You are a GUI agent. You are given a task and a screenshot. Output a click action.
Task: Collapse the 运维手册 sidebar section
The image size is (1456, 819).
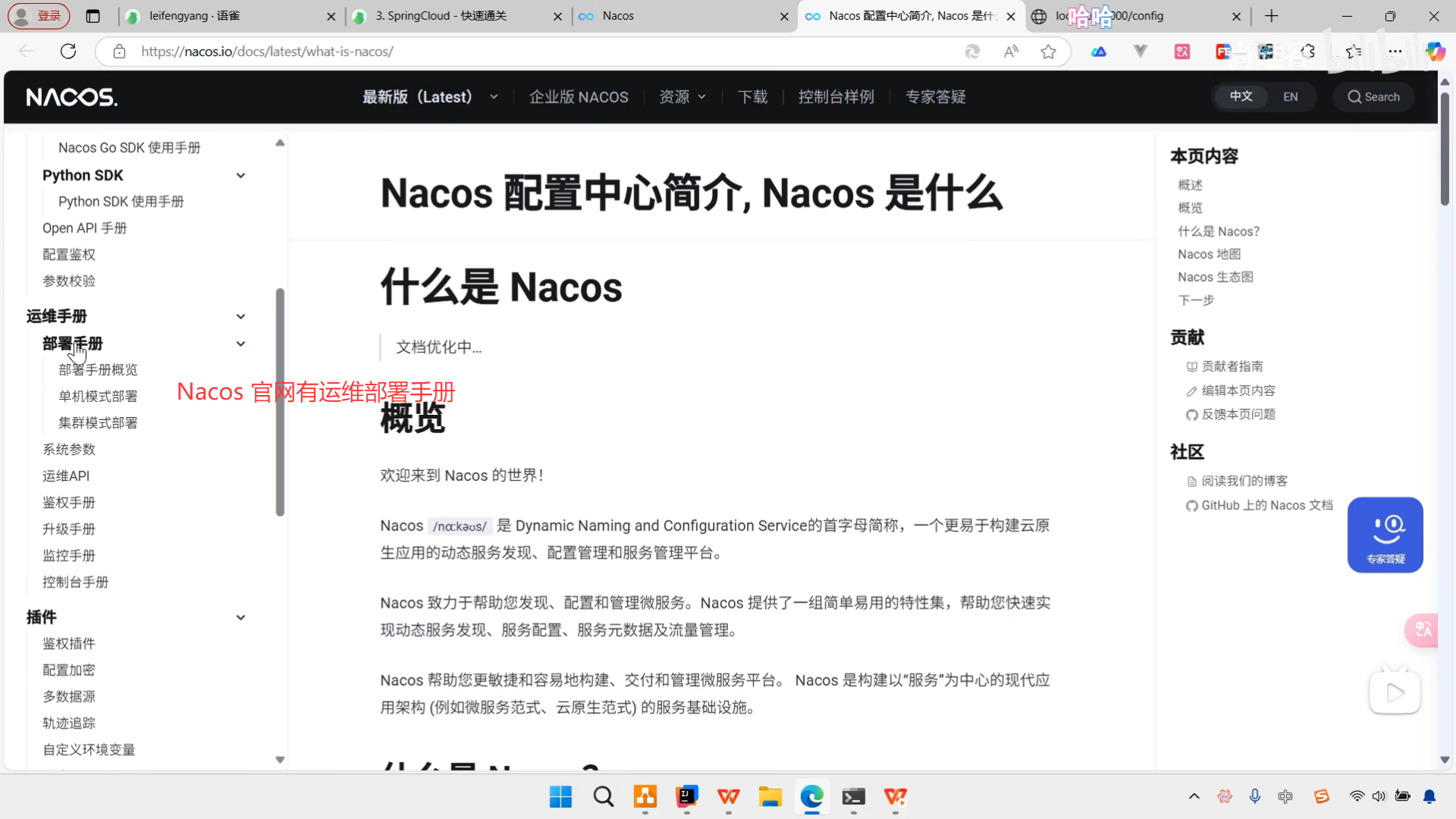click(240, 316)
